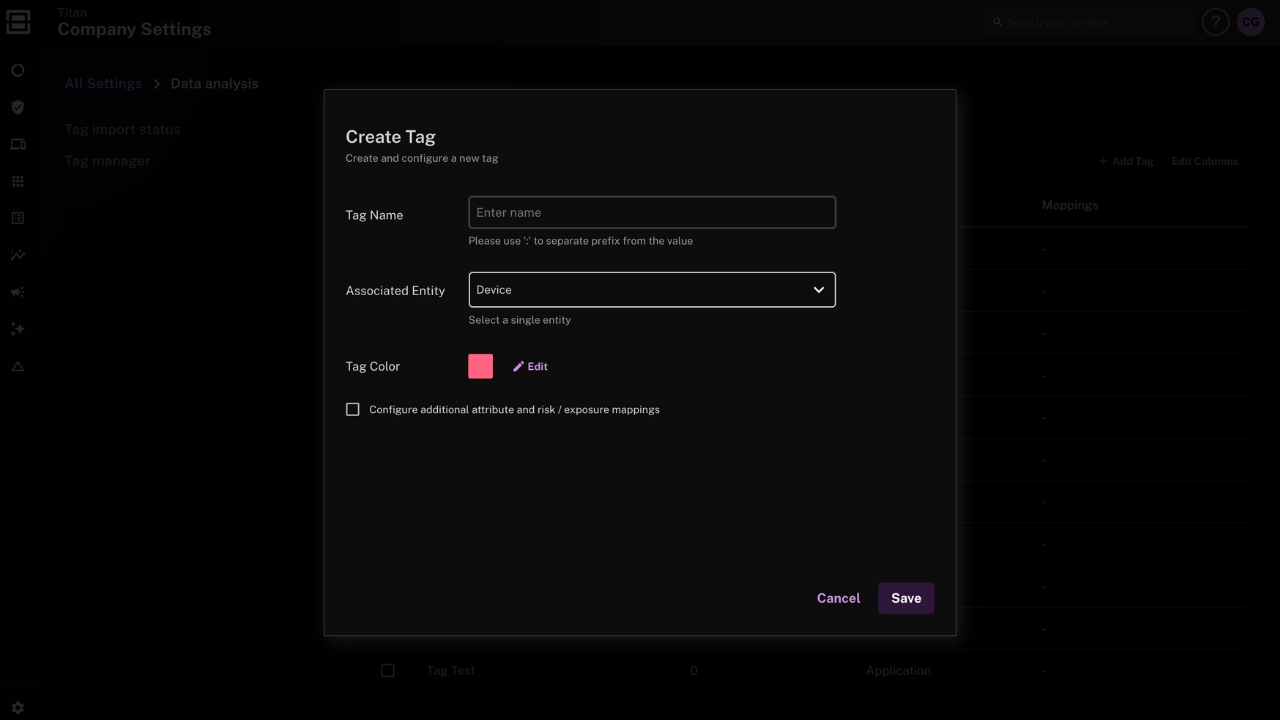Open the CG user avatar menu

[1251, 22]
